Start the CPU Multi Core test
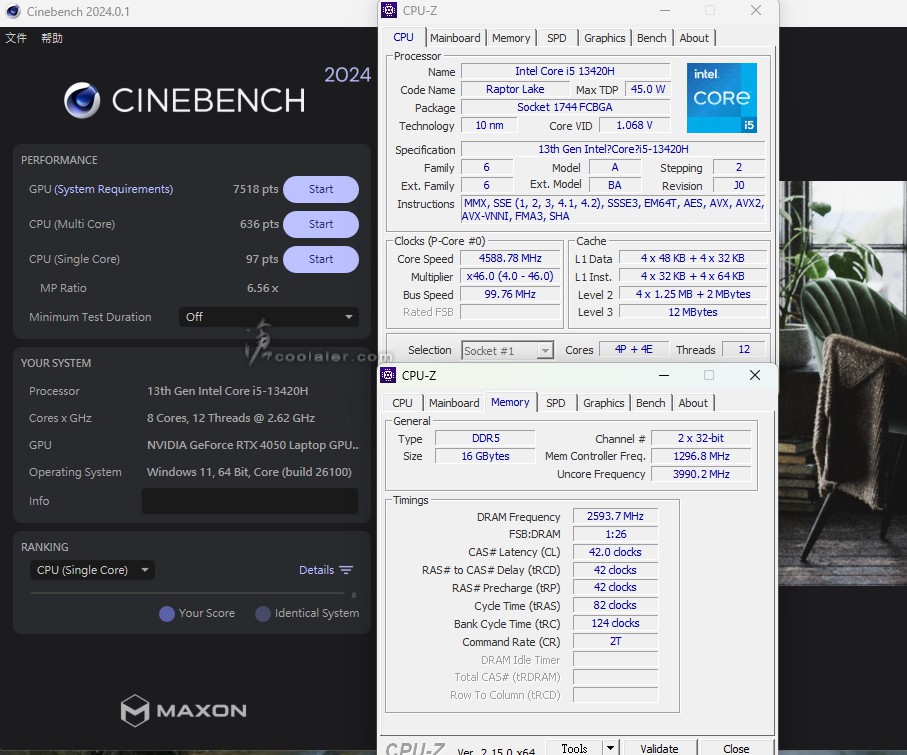The image size is (907, 755). point(321,224)
